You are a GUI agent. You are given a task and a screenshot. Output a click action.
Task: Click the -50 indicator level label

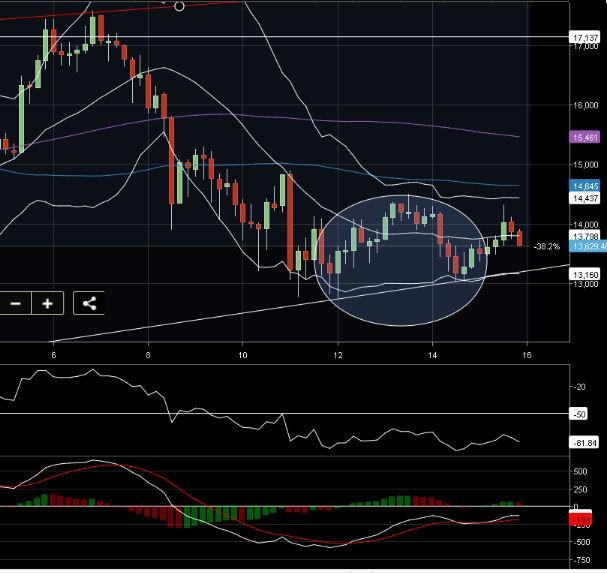coord(579,414)
